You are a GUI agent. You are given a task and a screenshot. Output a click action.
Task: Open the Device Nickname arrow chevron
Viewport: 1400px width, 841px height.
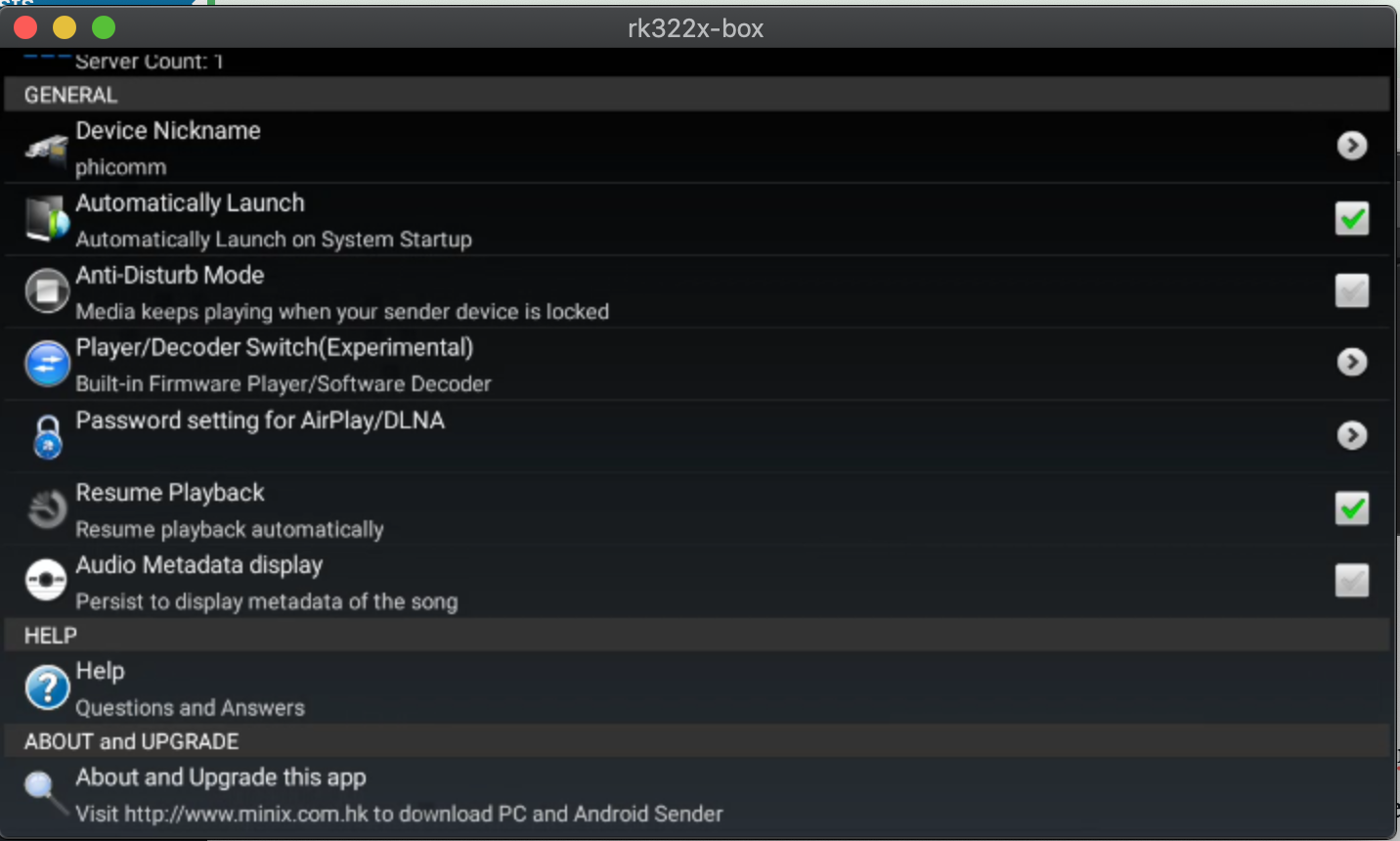click(1352, 146)
